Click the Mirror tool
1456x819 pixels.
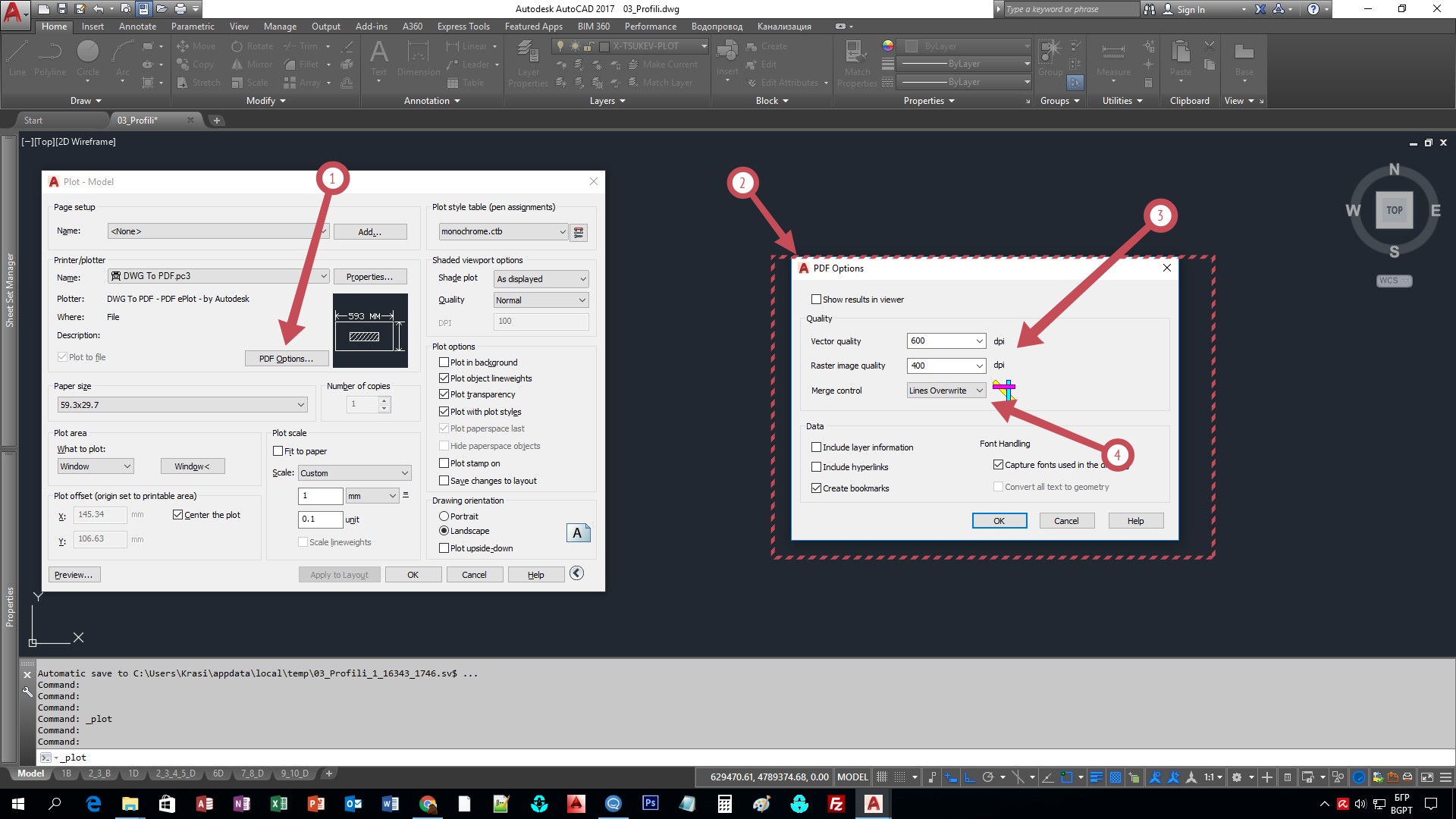coord(253,64)
